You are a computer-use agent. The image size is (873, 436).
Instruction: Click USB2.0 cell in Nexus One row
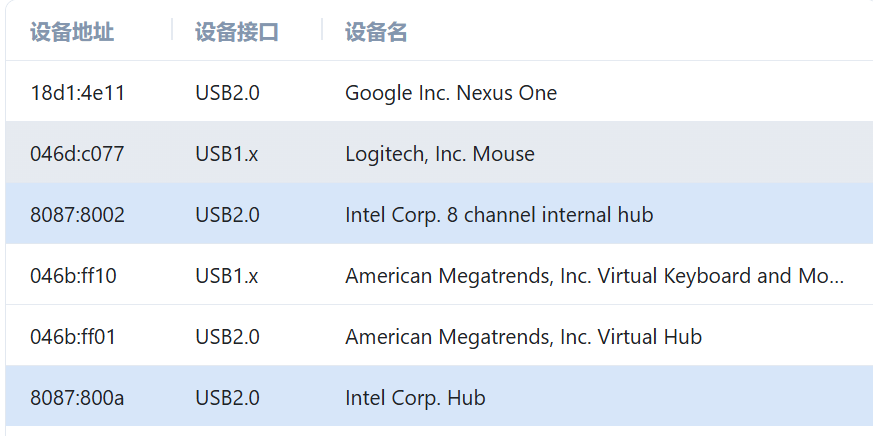pyautogui.click(x=227, y=93)
